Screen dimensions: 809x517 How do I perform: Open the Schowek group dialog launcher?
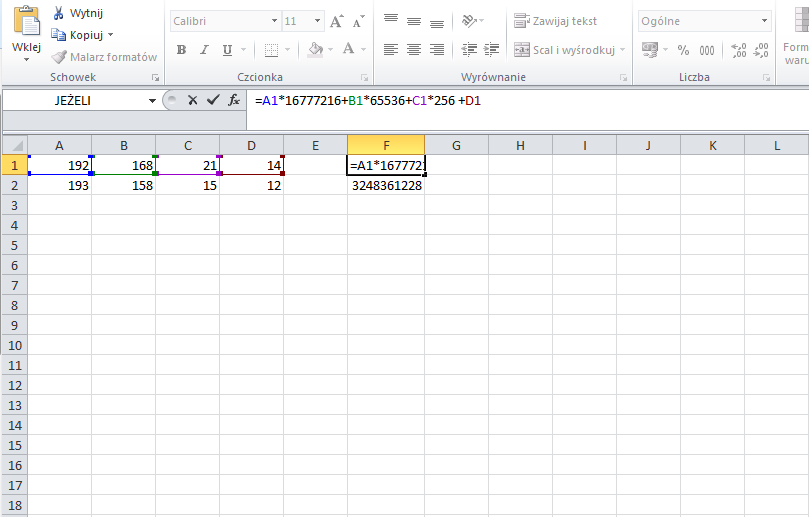(155, 78)
